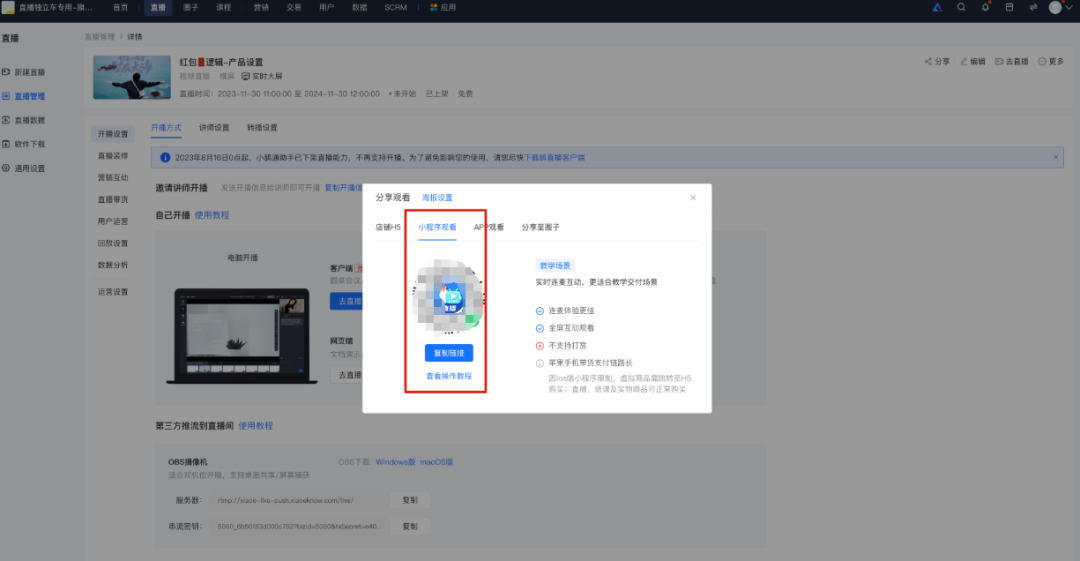The width and height of the screenshot is (1080, 561).
Task: Open 数据 in the top navigation
Action: pos(360,8)
